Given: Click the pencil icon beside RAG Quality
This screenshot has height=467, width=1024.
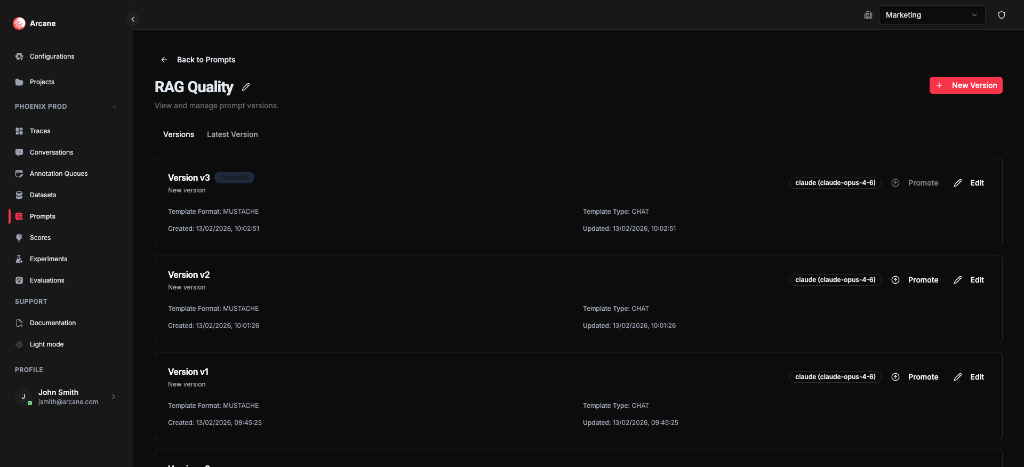Looking at the screenshot, I should [246, 87].
